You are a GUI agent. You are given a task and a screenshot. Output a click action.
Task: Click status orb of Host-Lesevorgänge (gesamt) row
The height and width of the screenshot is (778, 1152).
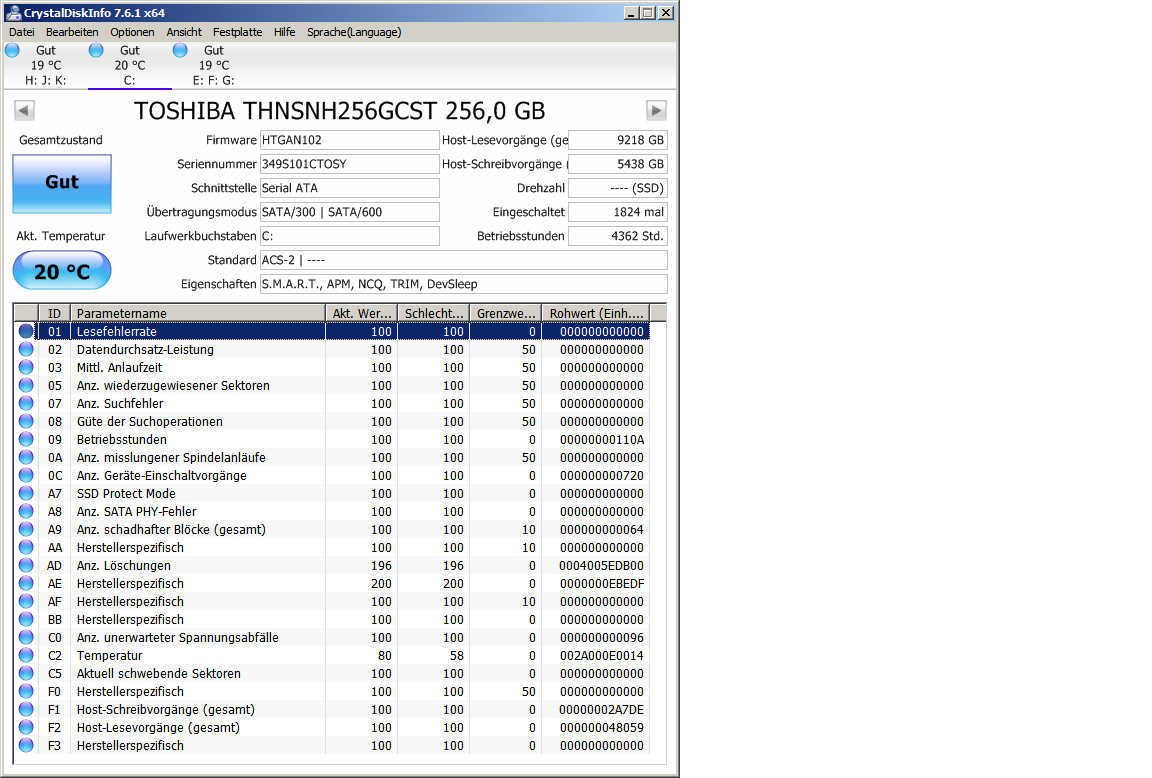26,727
